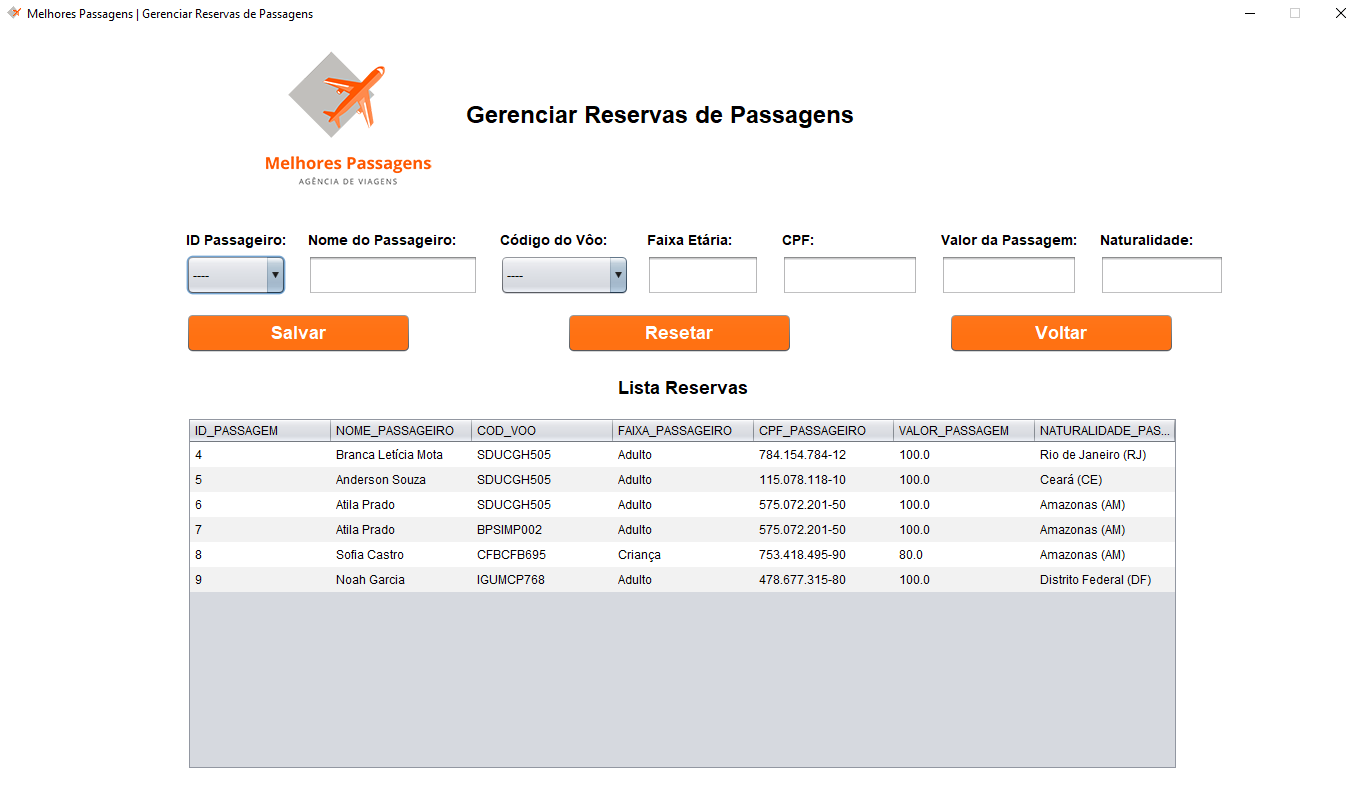The image size is (1362, 797).
Task: Click ID cell with value 7
Action: [x=260, y=530]
